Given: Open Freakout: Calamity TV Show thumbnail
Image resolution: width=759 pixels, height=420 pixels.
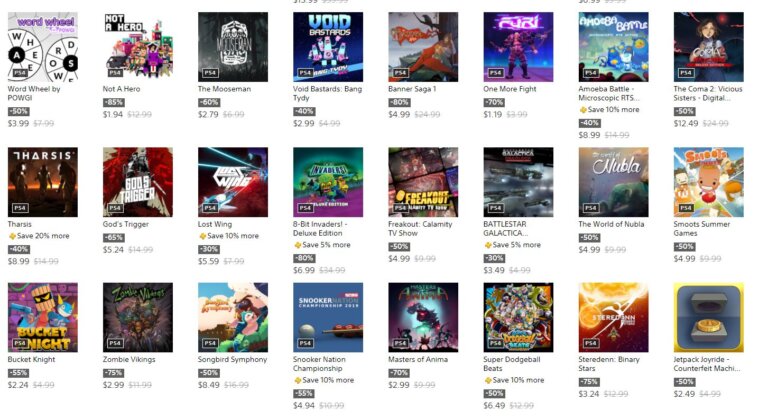Looking at the screenshot, I should coord(423,182).
